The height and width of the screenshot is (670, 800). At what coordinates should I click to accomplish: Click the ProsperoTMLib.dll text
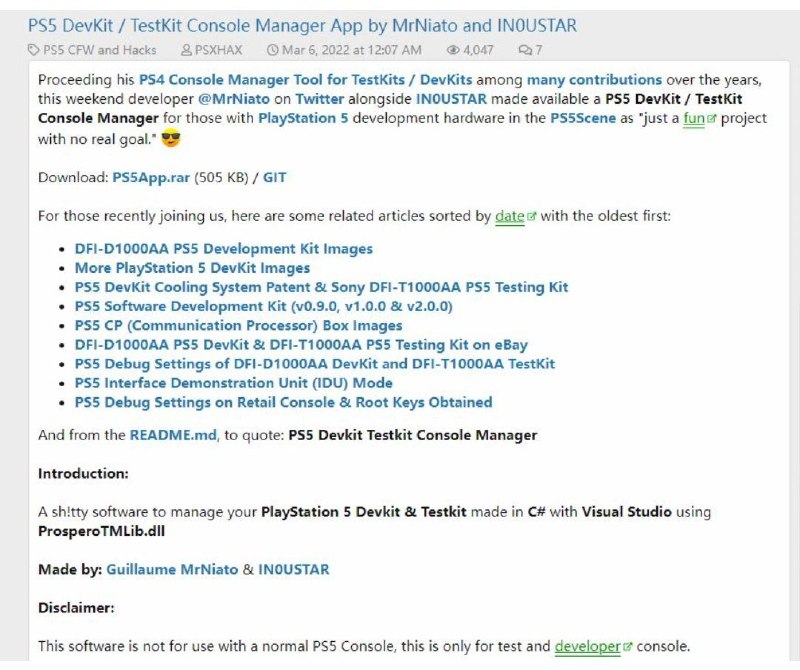click(x=101, y=532)
